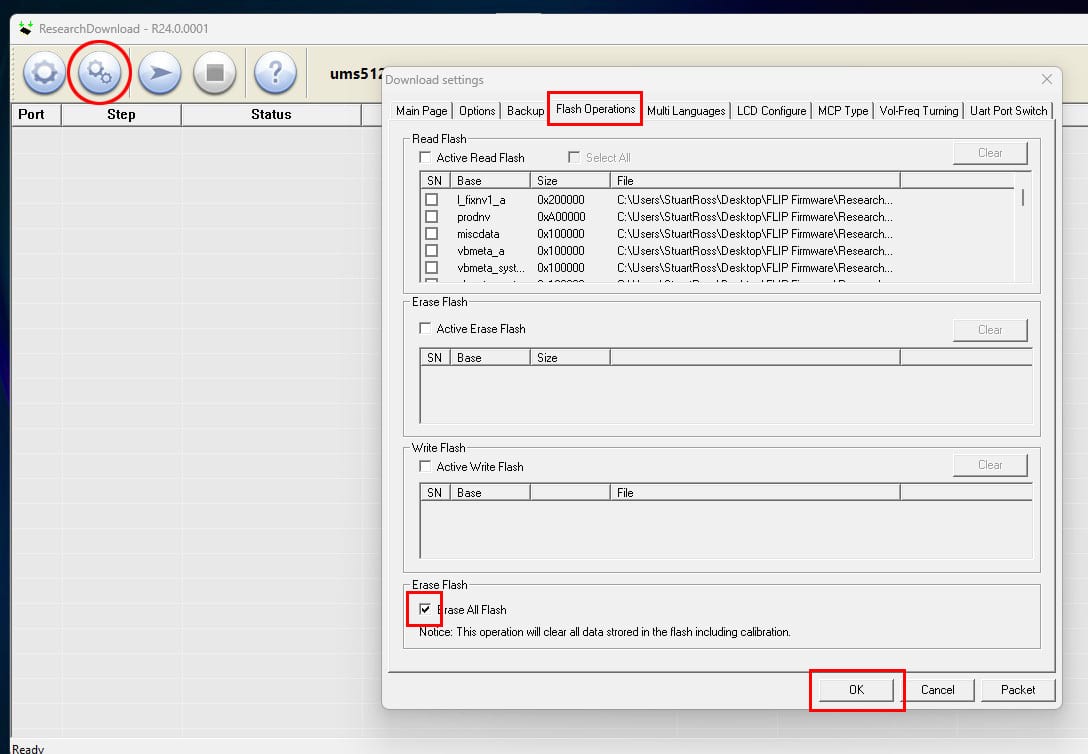Check the prodnv partition checkbox
This screenshot has height=754, width=1088.
[432, 216]
